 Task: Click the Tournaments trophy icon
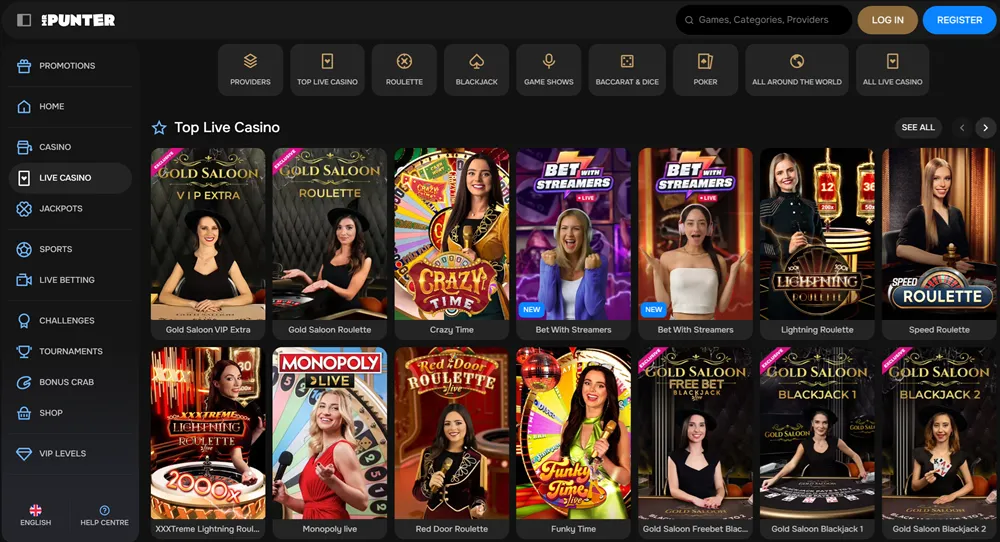tap(24, 351)
